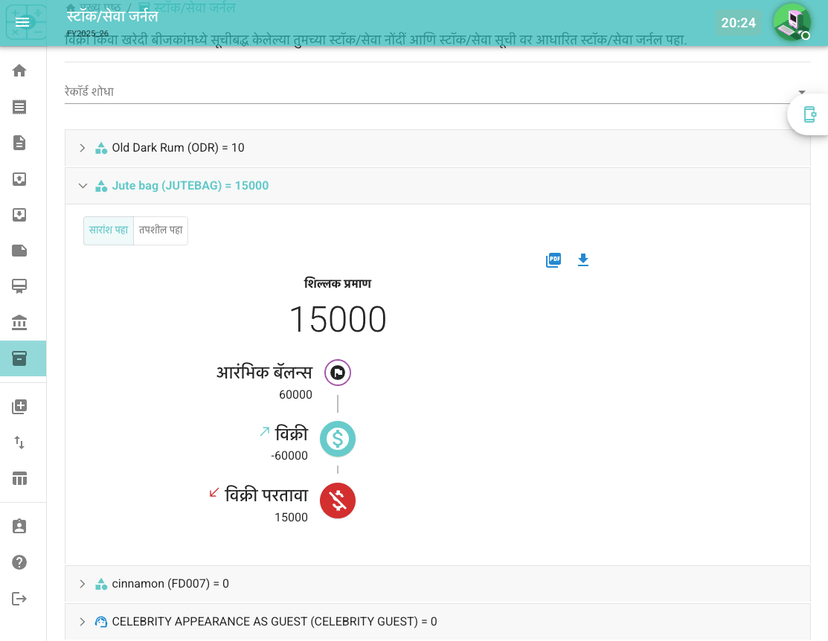Switch to तपशील पहा view
This screenshot has height=641, width=828.
(x=161, y=231)
